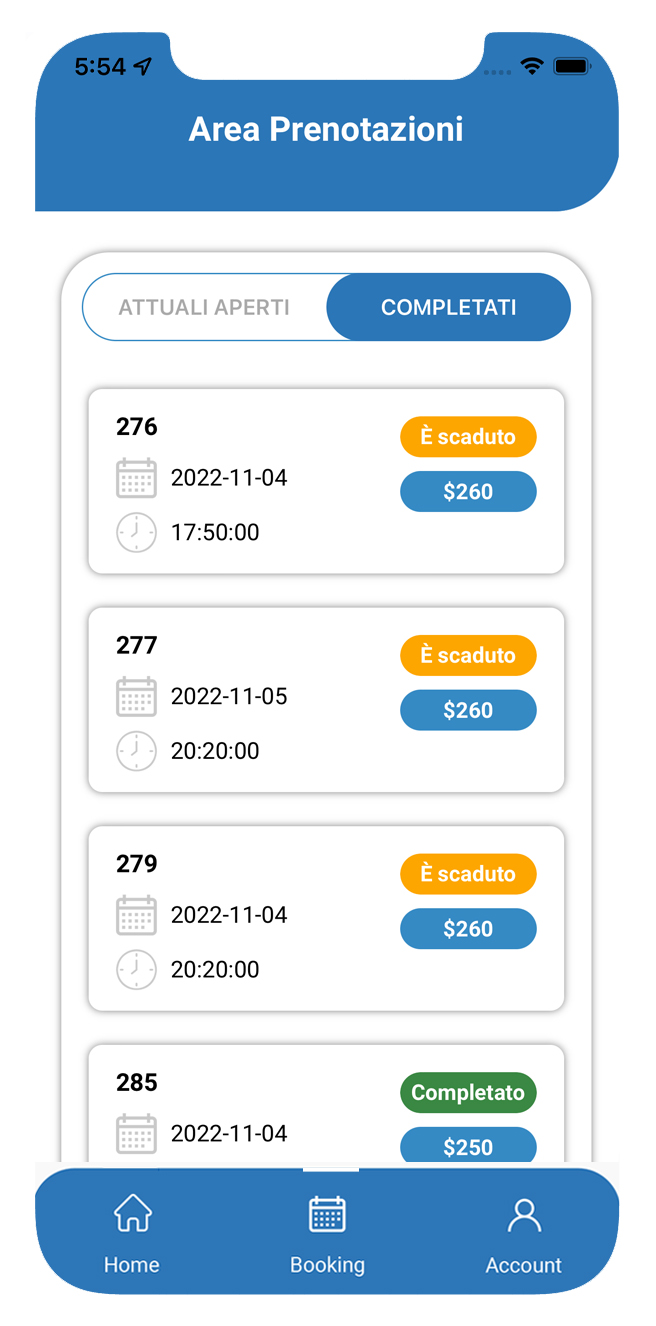Tap the Booking label in bottom bar
Screen dimensions: 656x1326
[327, 1265]
